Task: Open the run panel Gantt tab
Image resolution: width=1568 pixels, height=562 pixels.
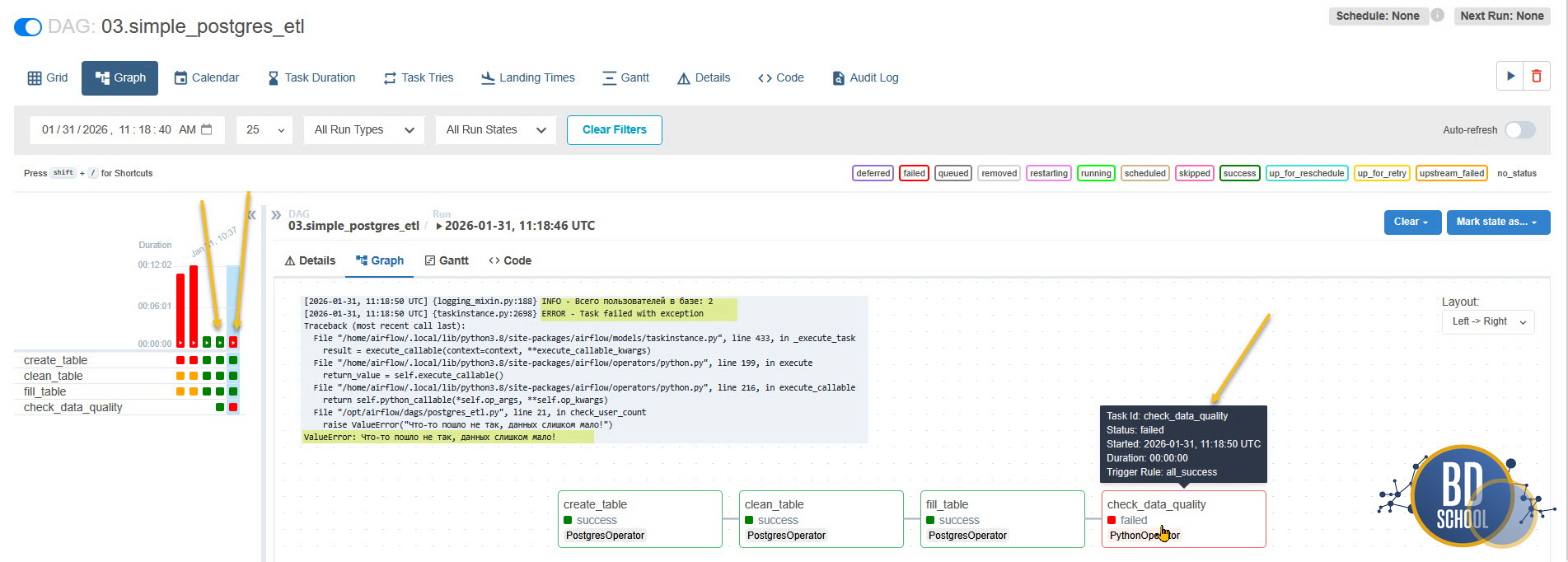Action: tap(447, 260)
